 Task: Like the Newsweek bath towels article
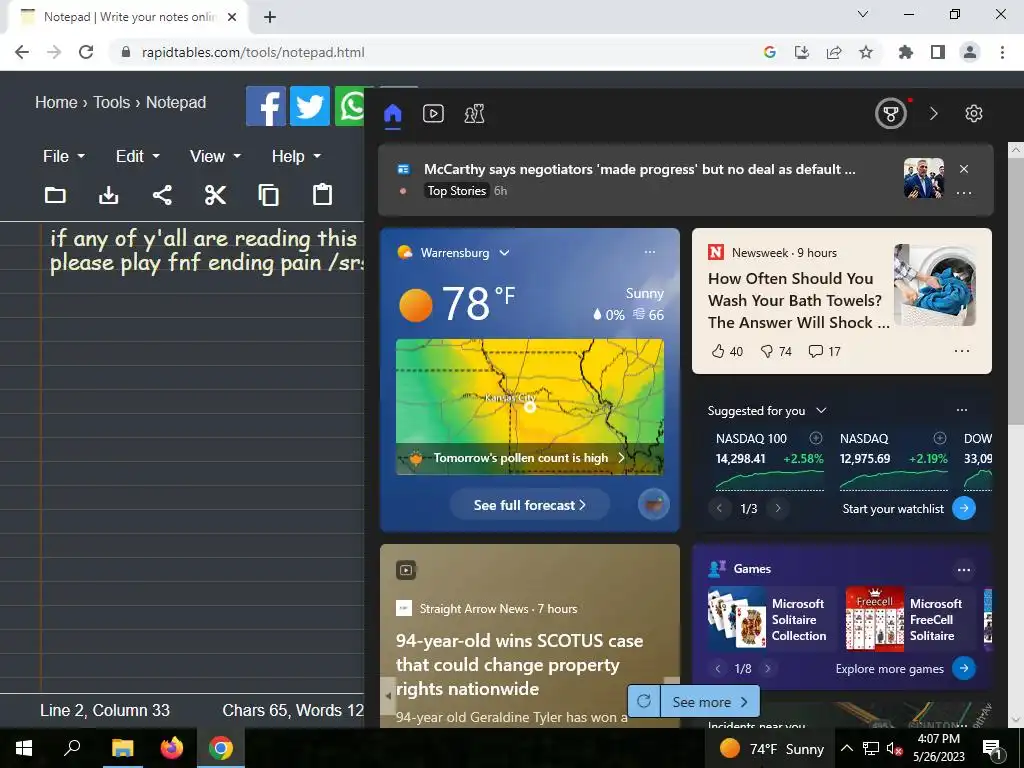(x=727, y=351)
